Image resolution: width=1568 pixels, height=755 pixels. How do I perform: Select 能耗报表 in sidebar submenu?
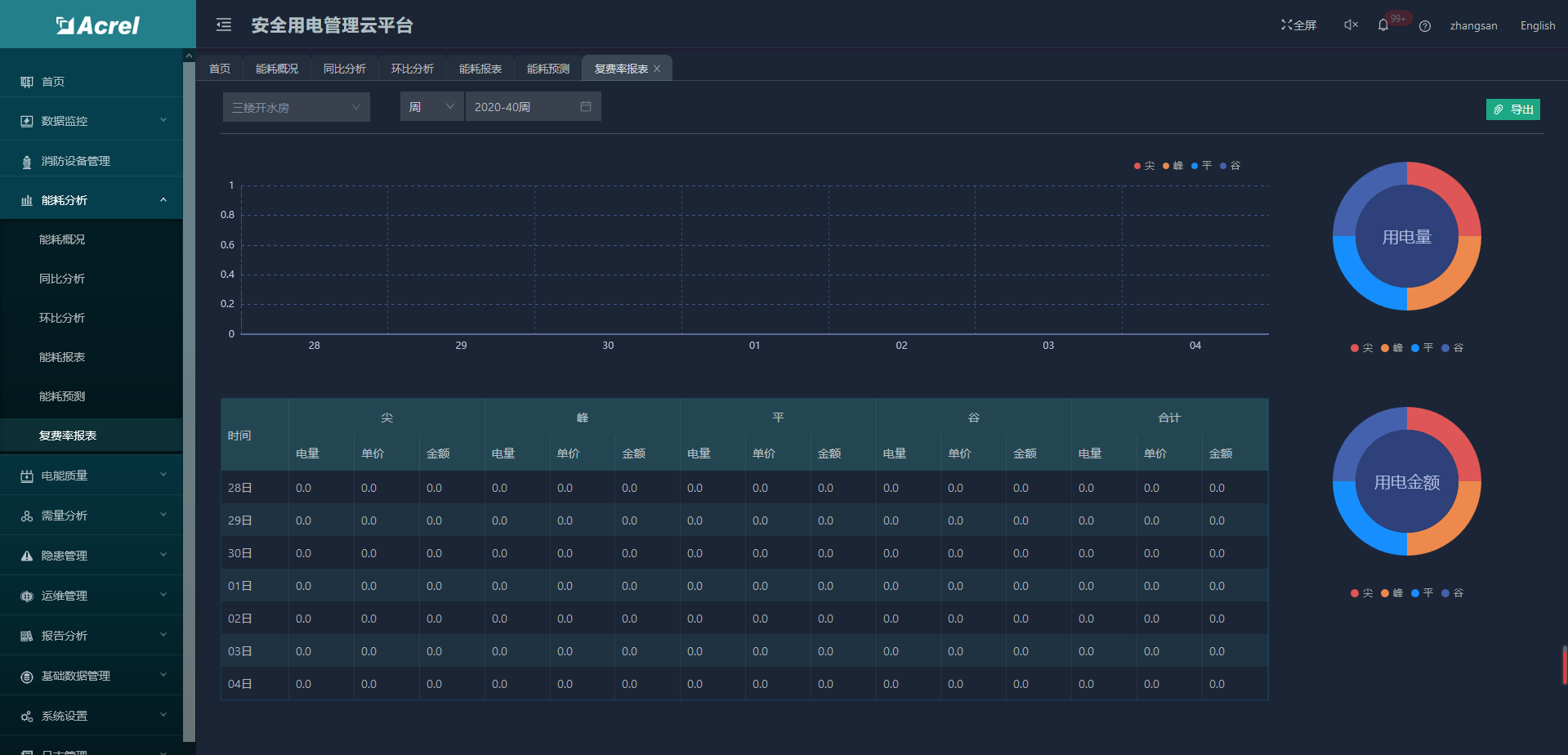(62, 357)
